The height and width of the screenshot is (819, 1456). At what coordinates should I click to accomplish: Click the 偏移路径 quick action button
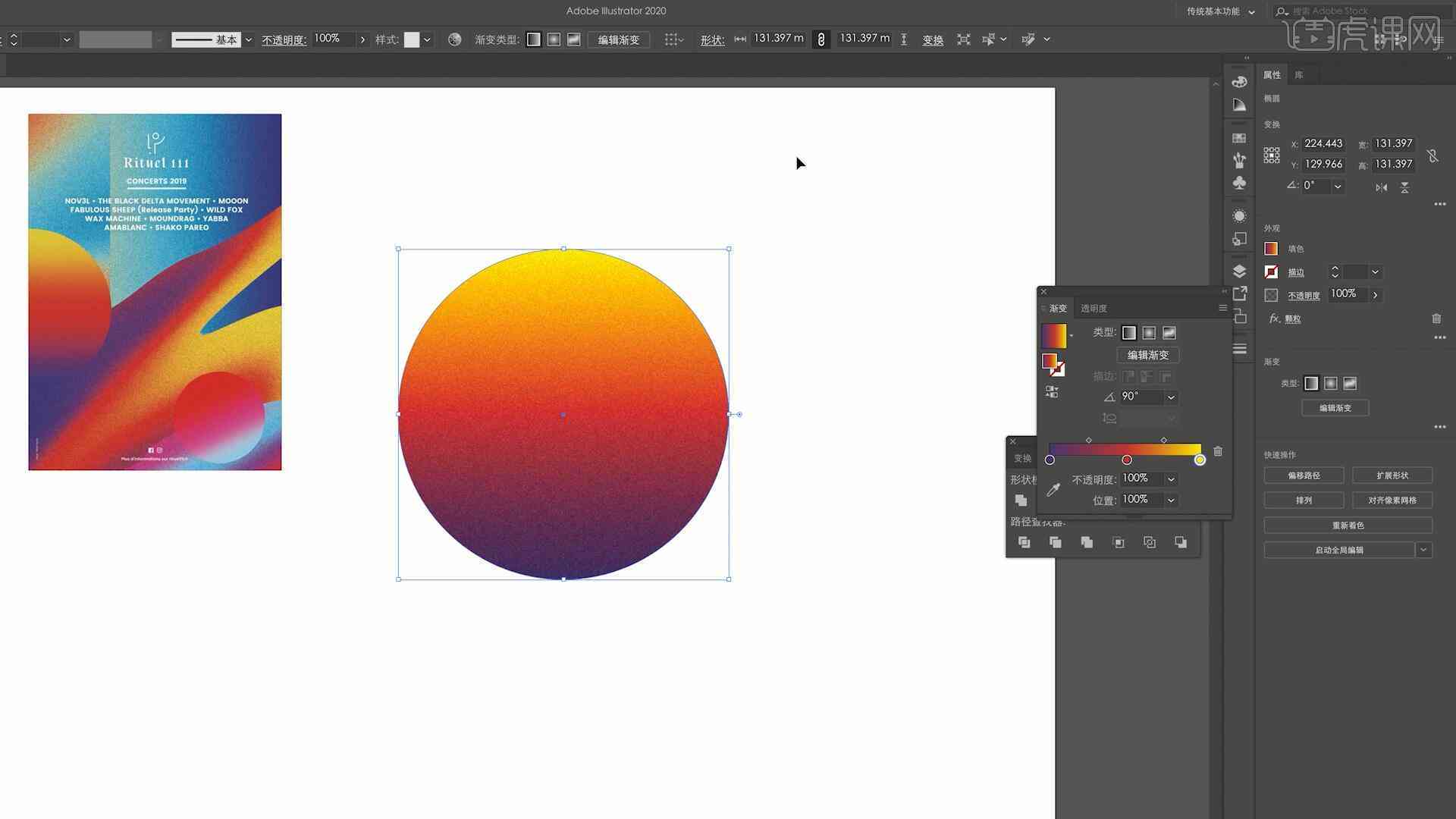pyautogui.click(x=1304, y=475)
